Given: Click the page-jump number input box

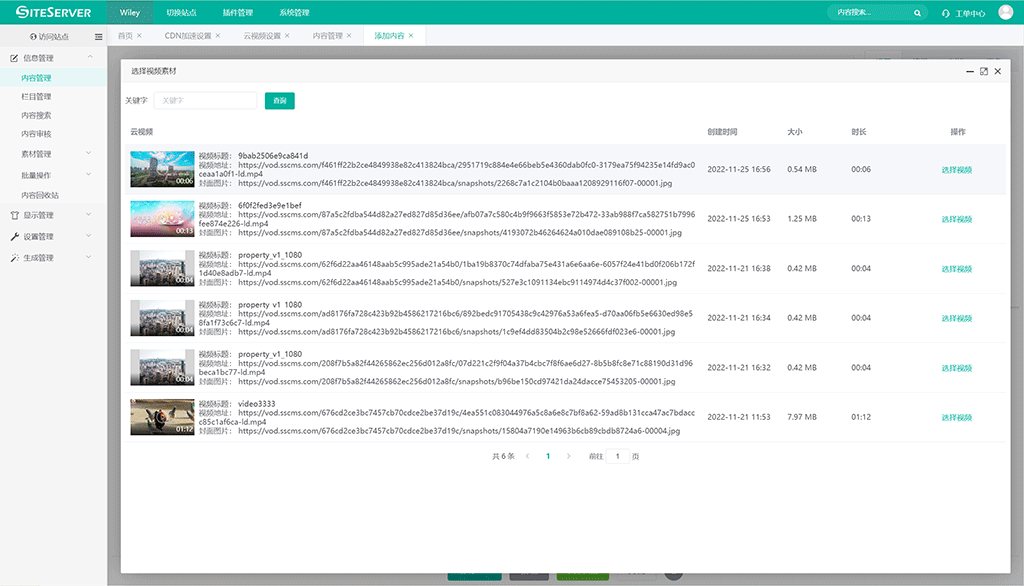Looking at the screenshot, I should 617,456.
